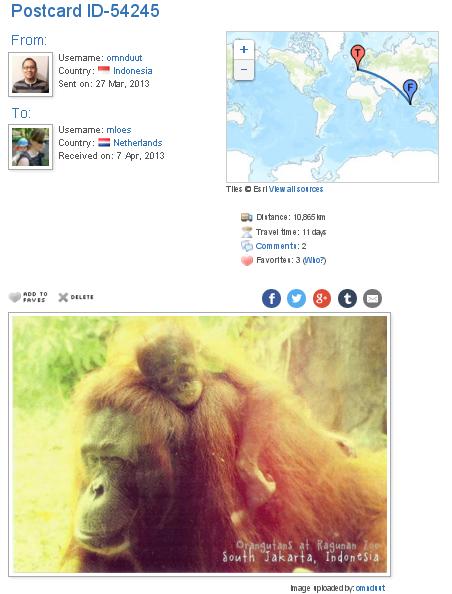Open the orangutan postcard image
Image resolution: width=452 pixels, height=594 pixels.
pyautogui.click(x=200, y=444)
